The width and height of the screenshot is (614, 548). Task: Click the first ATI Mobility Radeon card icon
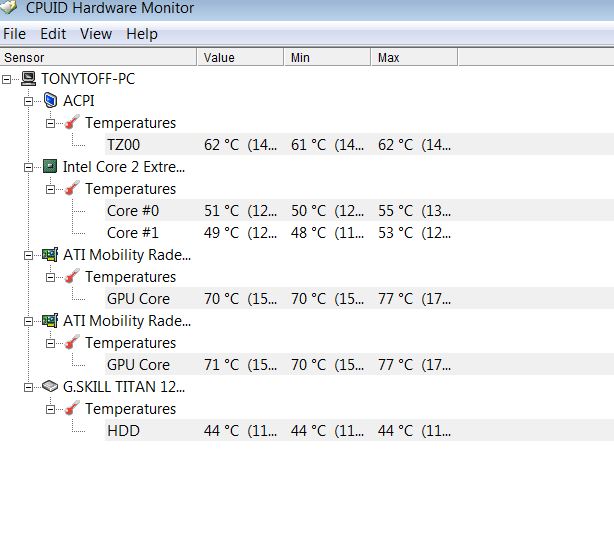50,255
